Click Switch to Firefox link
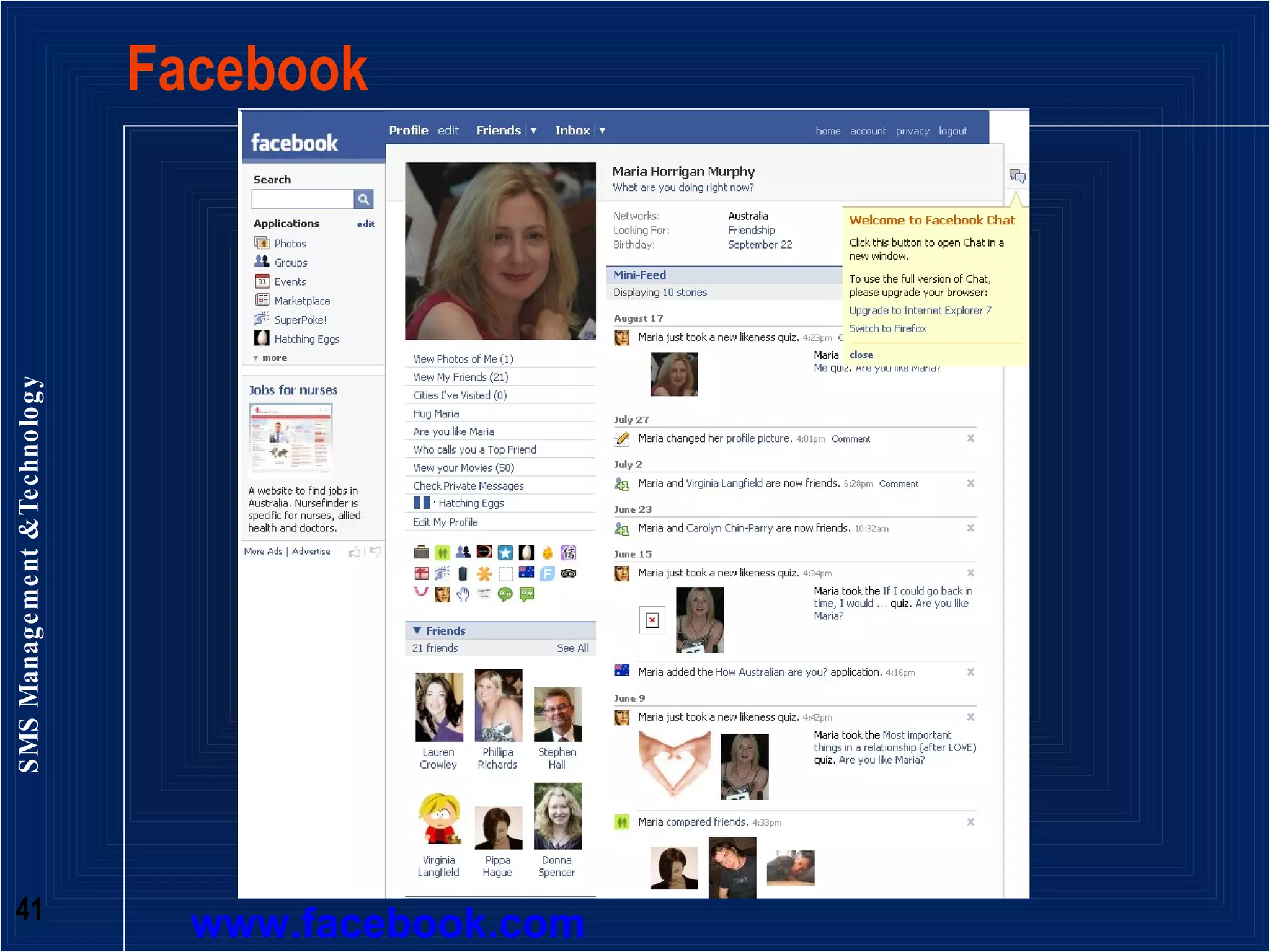Image resolution: width=1270 pixels, height=952 pixels. (888, 328)
